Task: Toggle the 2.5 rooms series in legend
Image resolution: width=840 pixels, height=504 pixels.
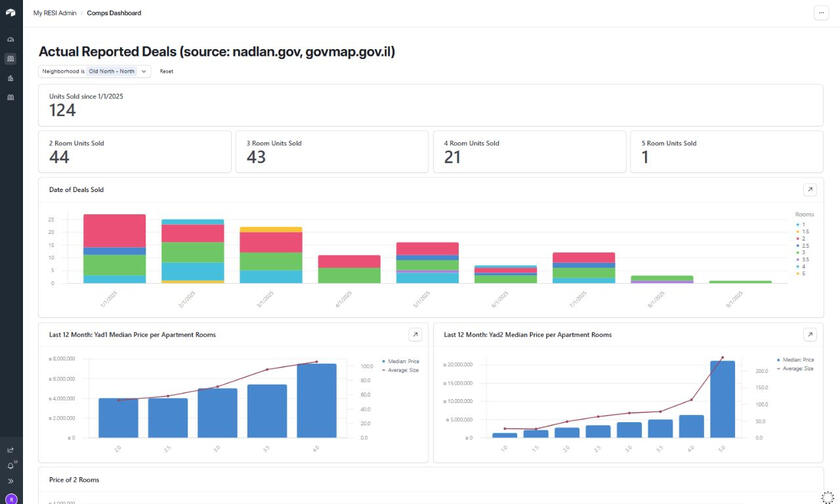Action: [802, 245]
